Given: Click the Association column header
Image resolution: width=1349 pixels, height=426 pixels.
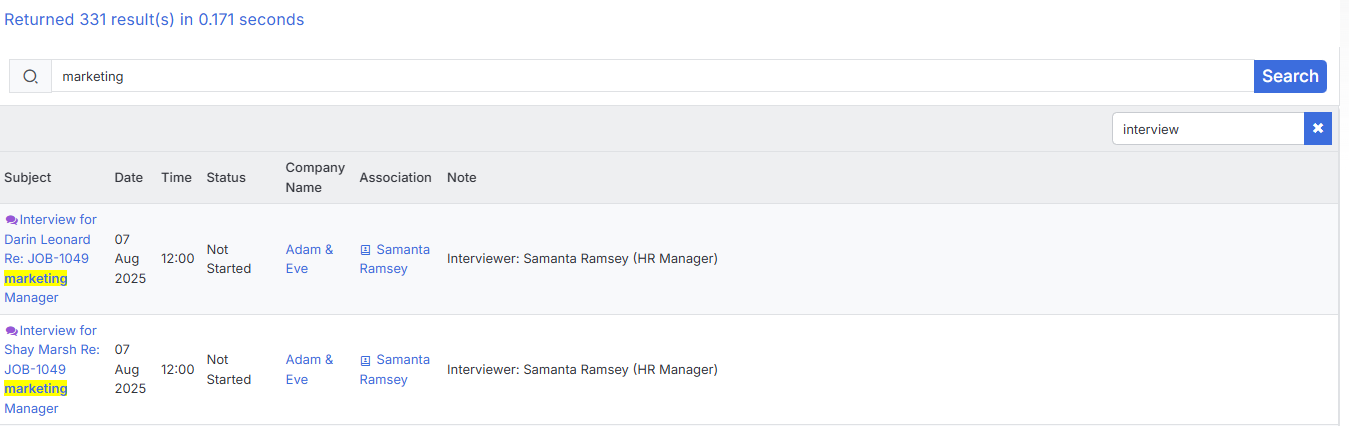Looking at the screenshot, I should tap(396, 178).
